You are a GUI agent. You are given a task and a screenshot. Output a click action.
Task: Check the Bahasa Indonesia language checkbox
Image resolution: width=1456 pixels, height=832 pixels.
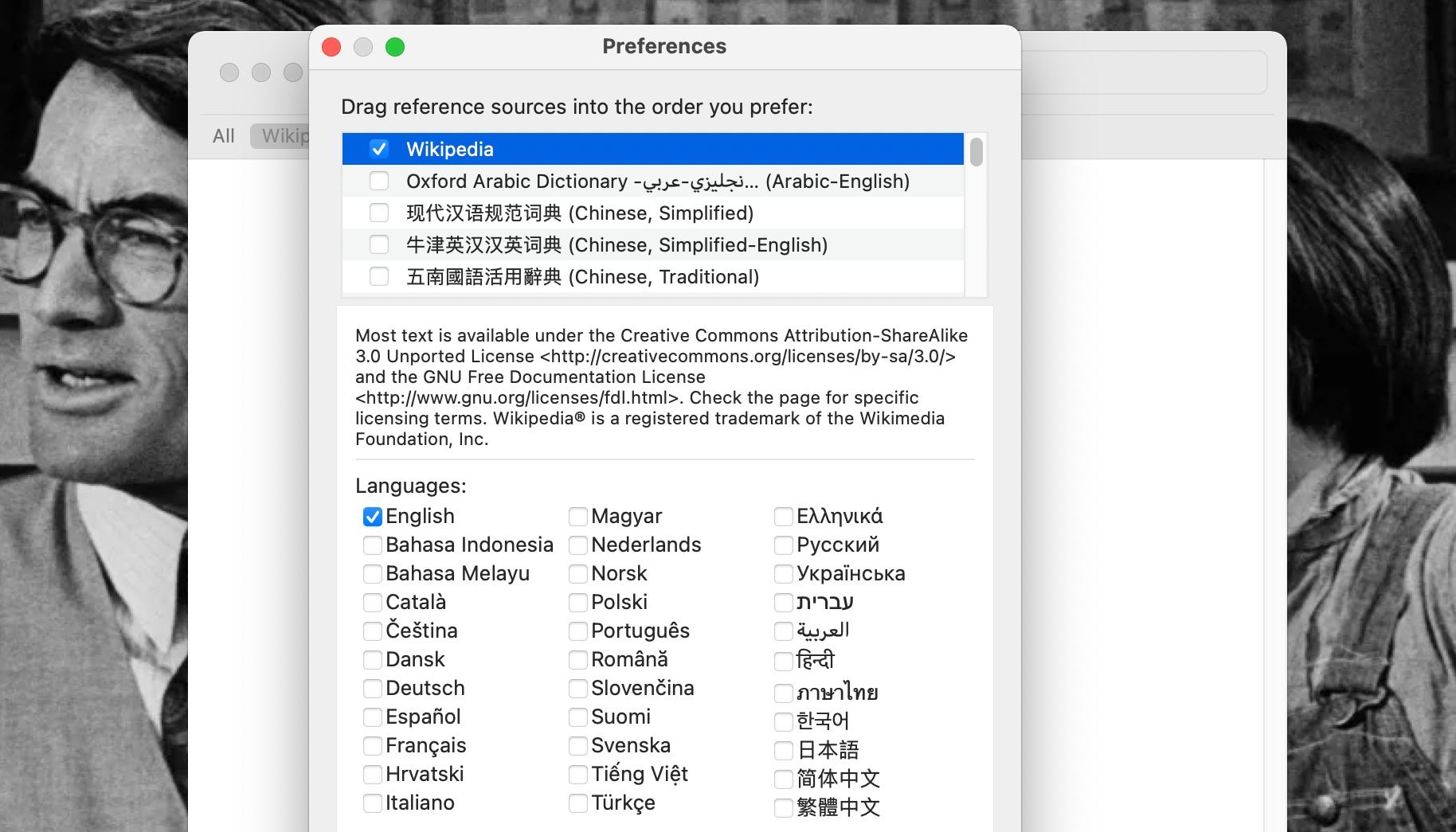[x=373, y=545]
